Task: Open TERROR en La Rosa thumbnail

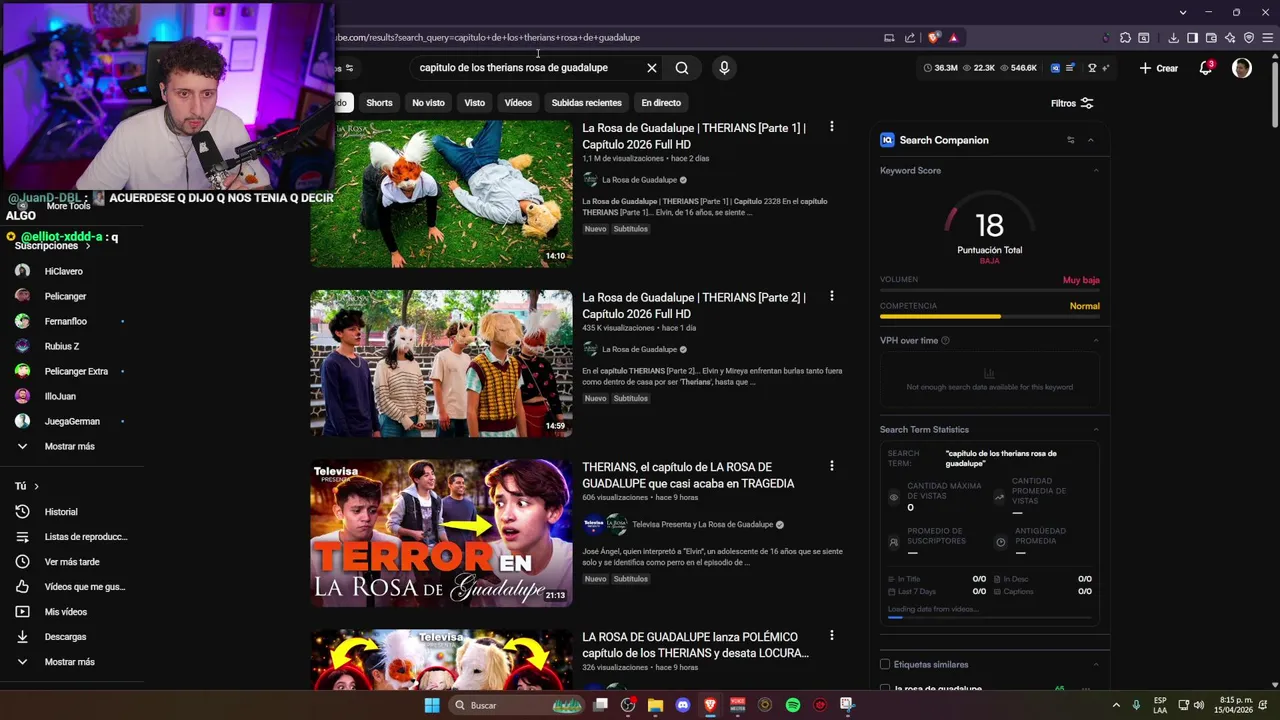Action: pos(441,534)
